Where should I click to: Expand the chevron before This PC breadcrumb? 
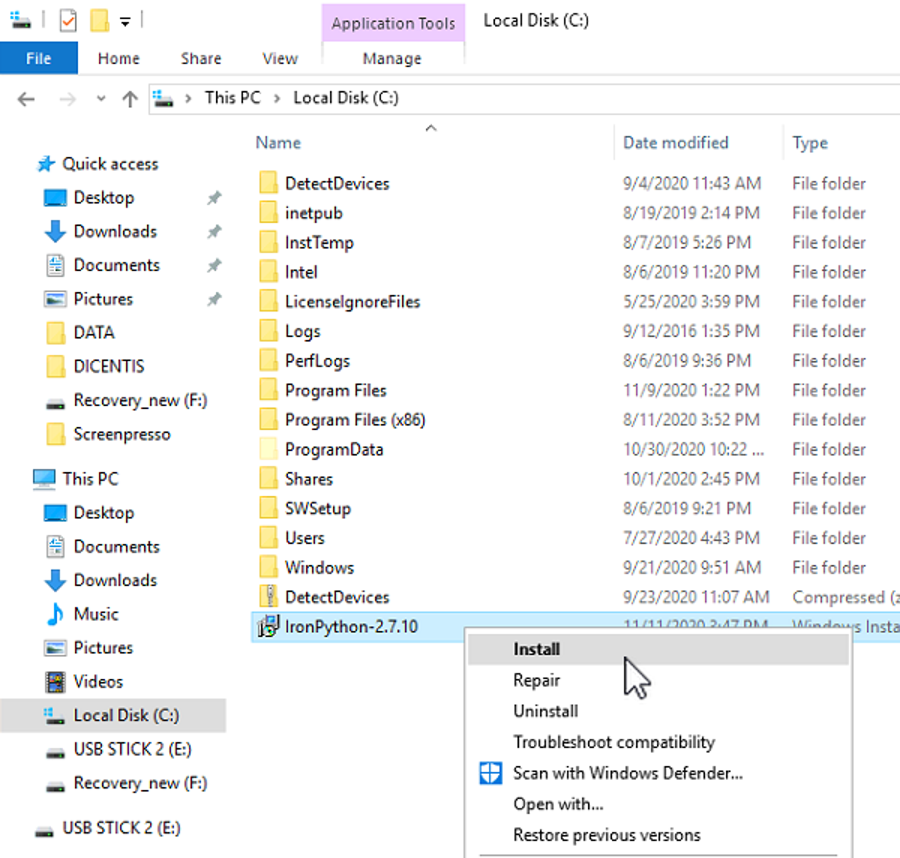pyautogui.click(x=188, y=98)
